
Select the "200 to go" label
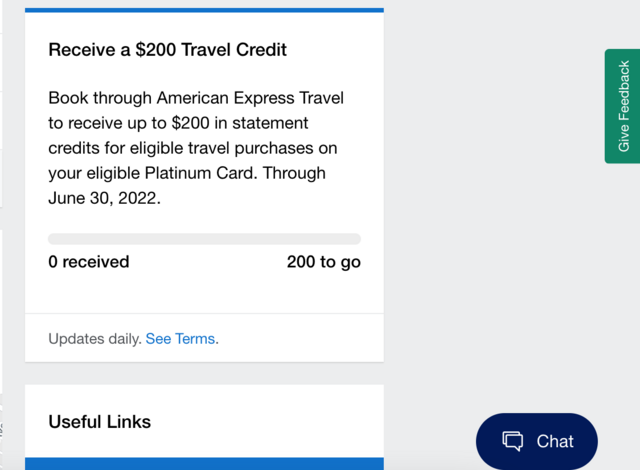point(324,262)
